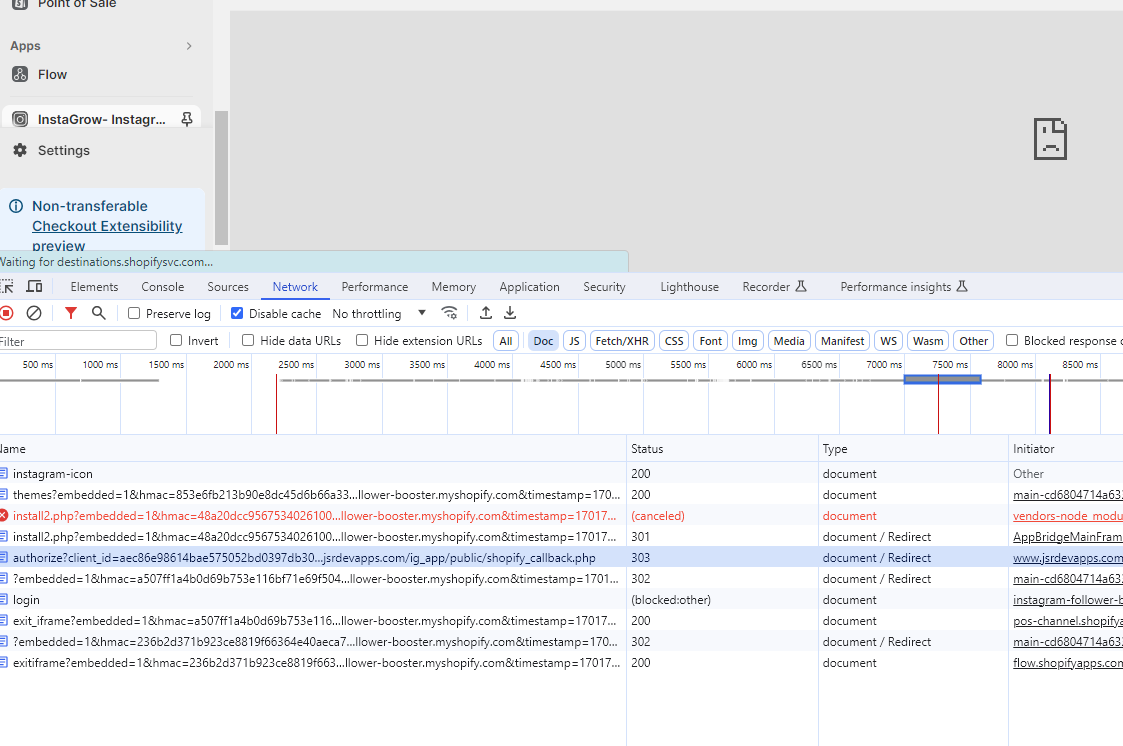This screenshot has height=746, width=1123.
Task: Open the Security tab
Action: click(x=604, y=286)
